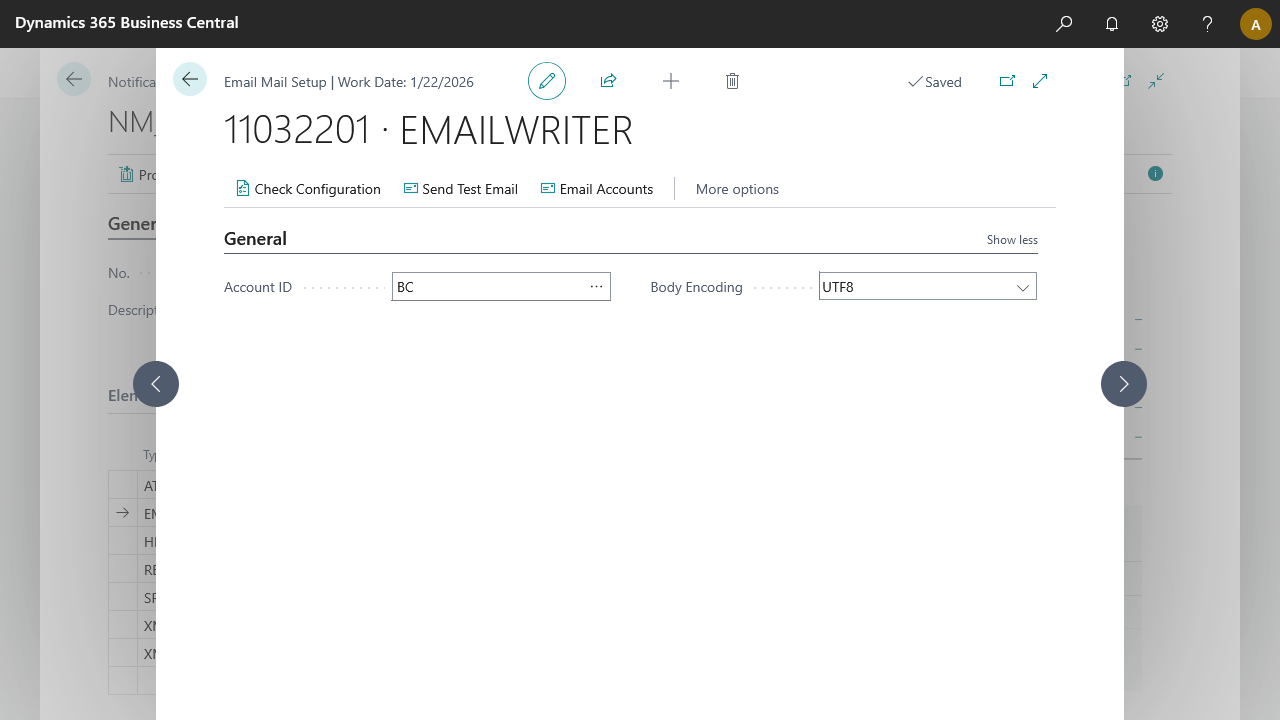Click the Saved status indicator
This screenshot has height=720, width=1280.
(935, 82)
